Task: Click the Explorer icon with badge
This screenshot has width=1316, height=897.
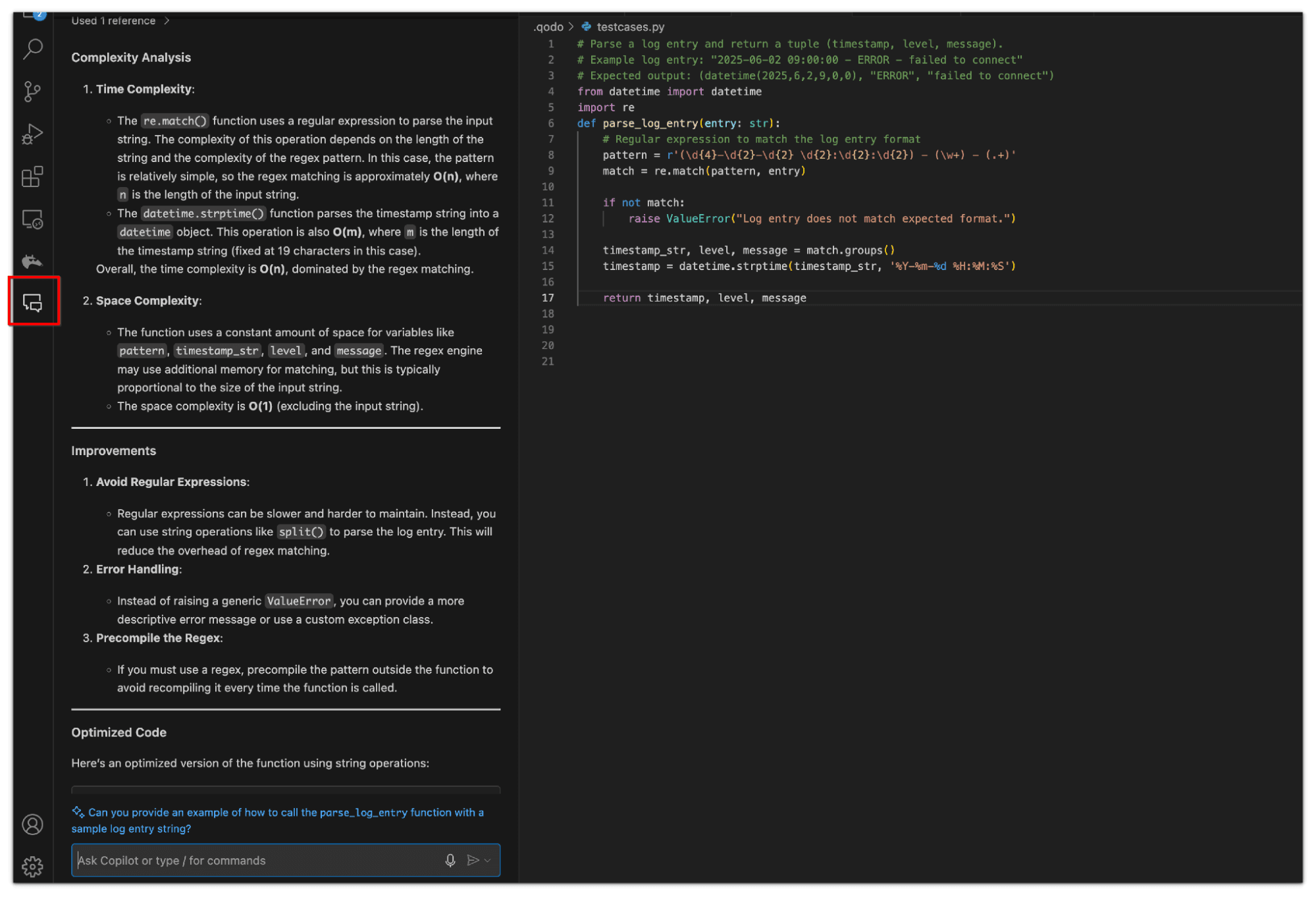Action: [x=32, y=15]
